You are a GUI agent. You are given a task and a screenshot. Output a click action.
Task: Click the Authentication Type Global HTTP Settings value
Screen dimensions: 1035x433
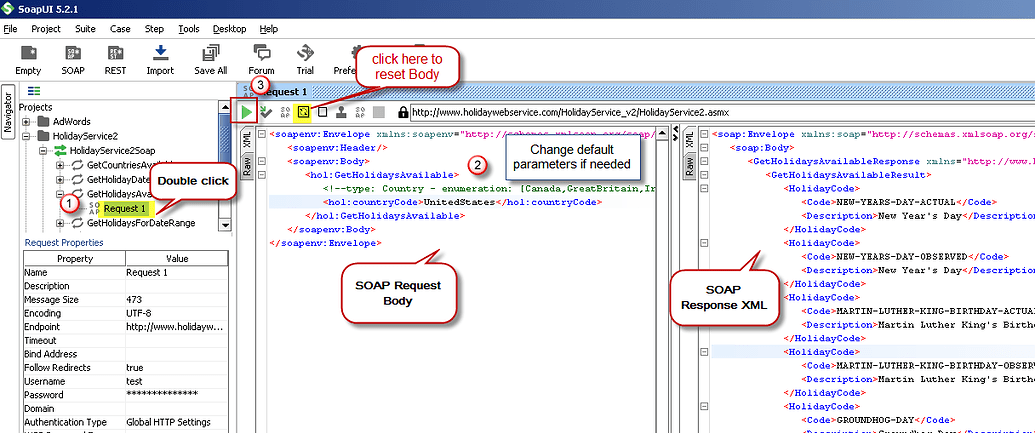click(x=176, y=422)
